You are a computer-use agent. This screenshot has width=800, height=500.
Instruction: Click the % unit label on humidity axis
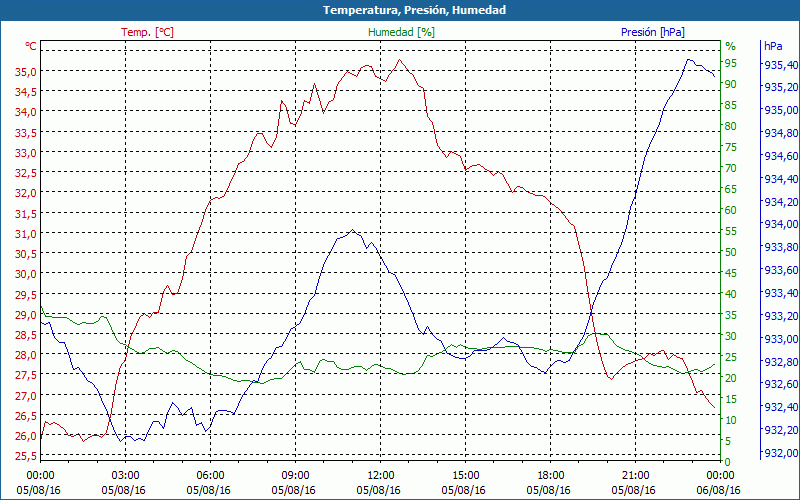731,46
